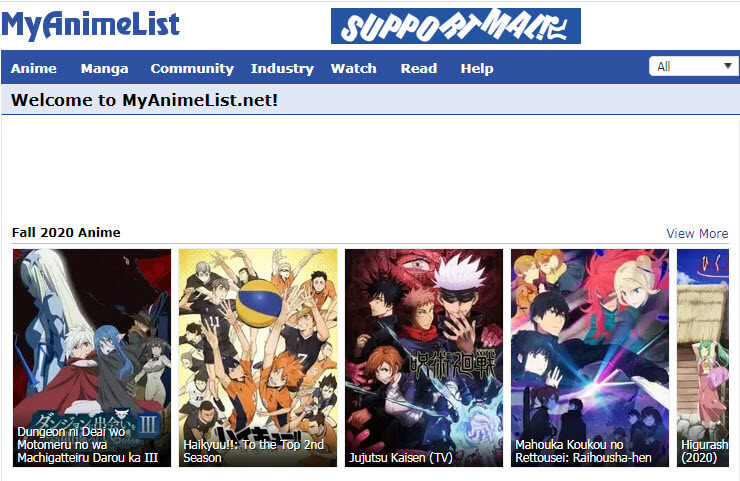Viewport: 740px width, 481px height.
Task: Click the Jujutsu Kaisen (TV) title text
Action: 401,457
